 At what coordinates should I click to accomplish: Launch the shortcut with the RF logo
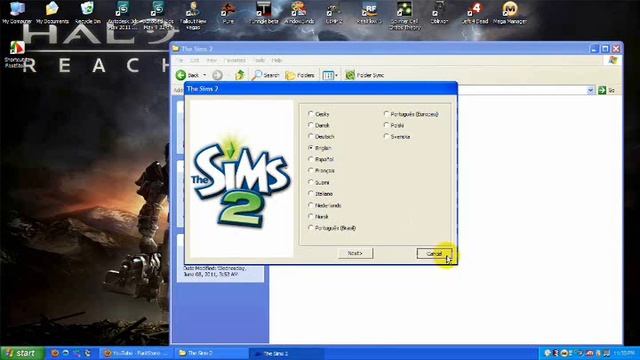click(369, 13)
